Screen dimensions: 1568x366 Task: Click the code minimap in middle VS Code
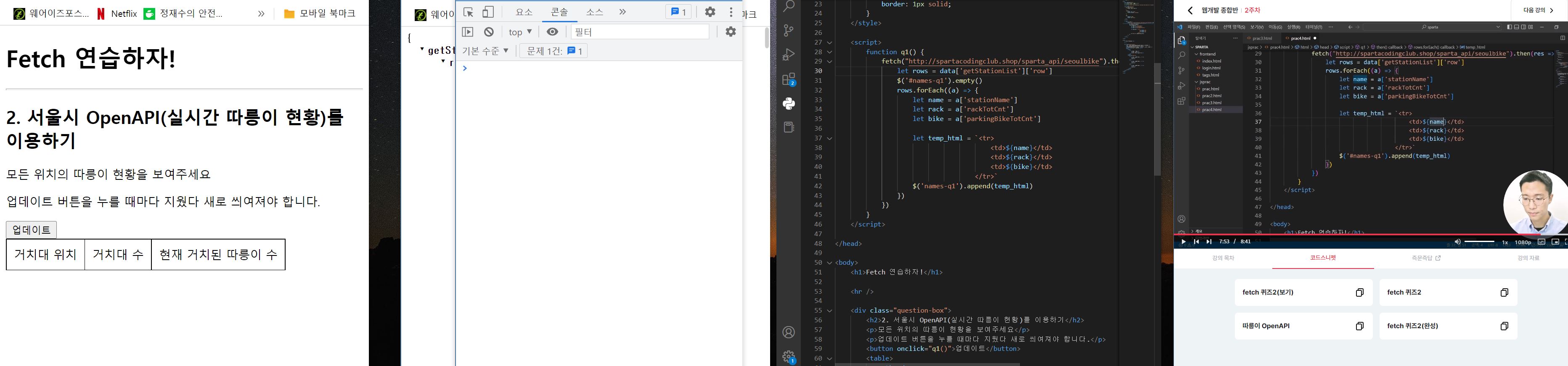[1138, 38]
